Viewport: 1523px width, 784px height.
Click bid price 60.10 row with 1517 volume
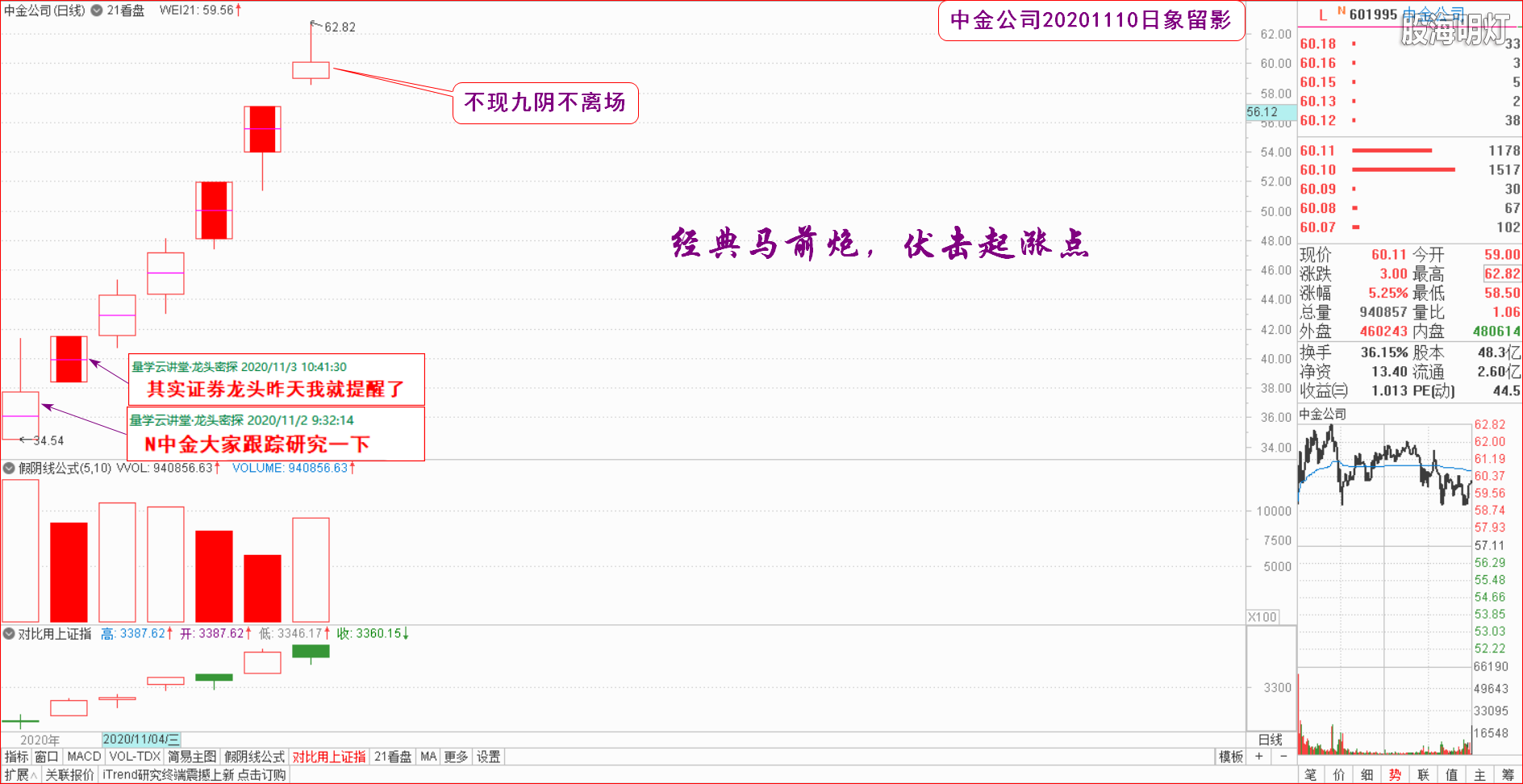[1409, 170]
